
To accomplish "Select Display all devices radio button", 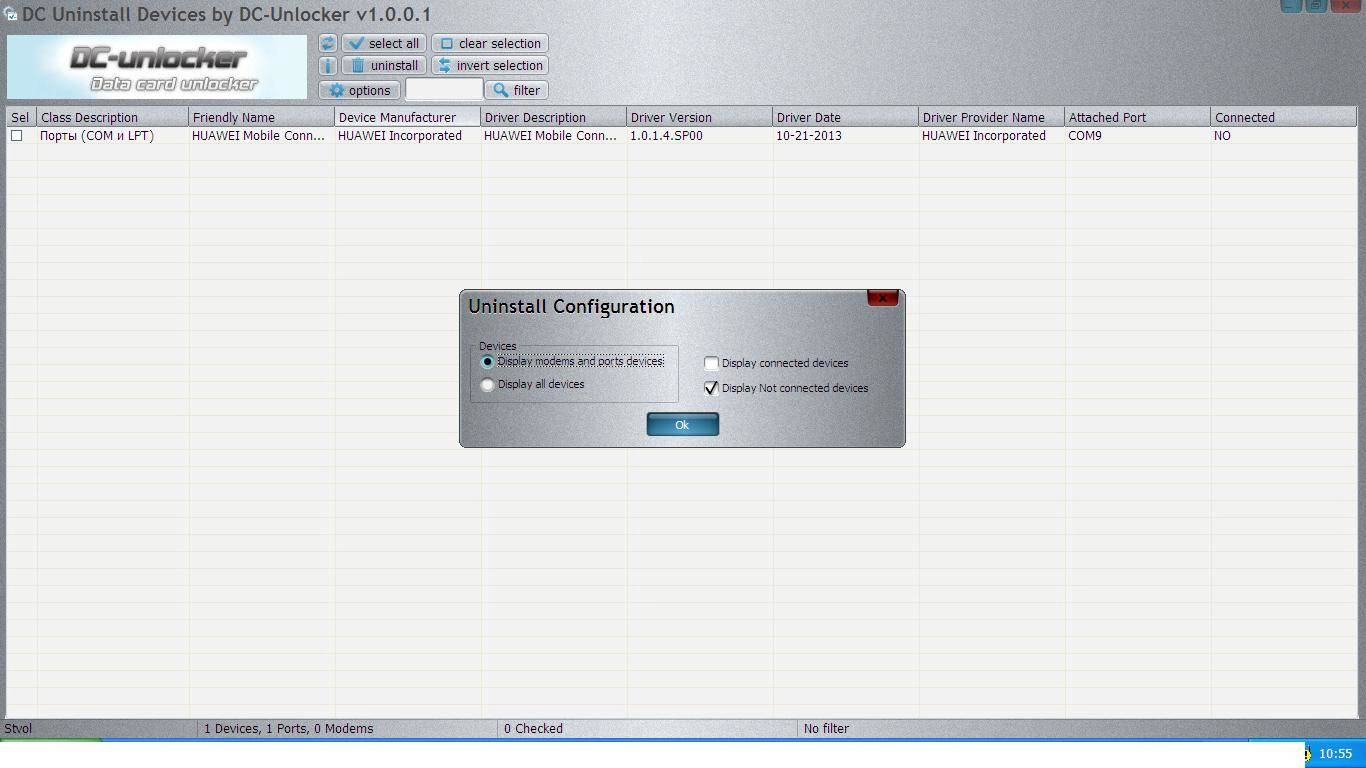I will pos(488,385).
